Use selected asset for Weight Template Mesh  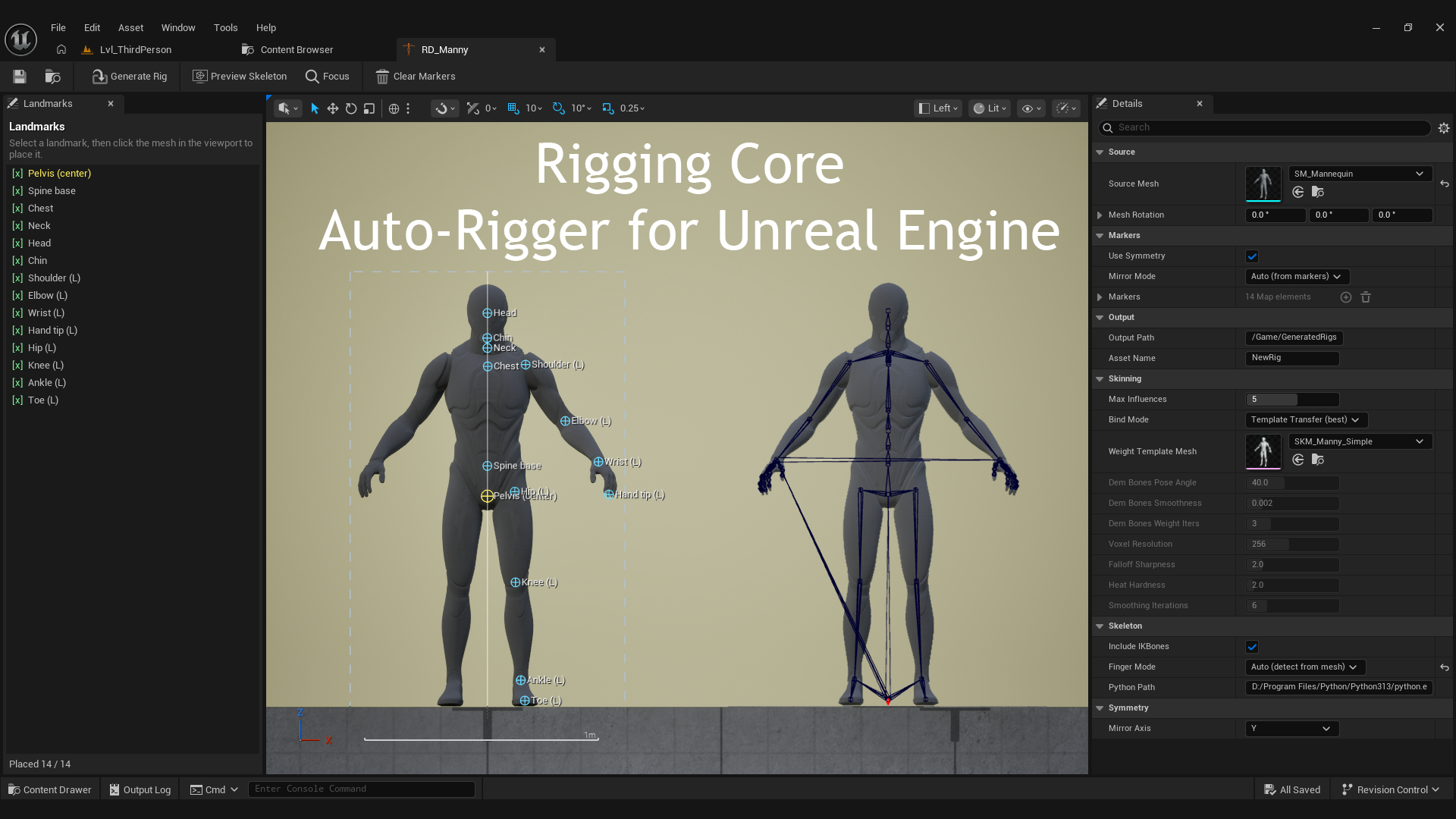(1298, 460)
